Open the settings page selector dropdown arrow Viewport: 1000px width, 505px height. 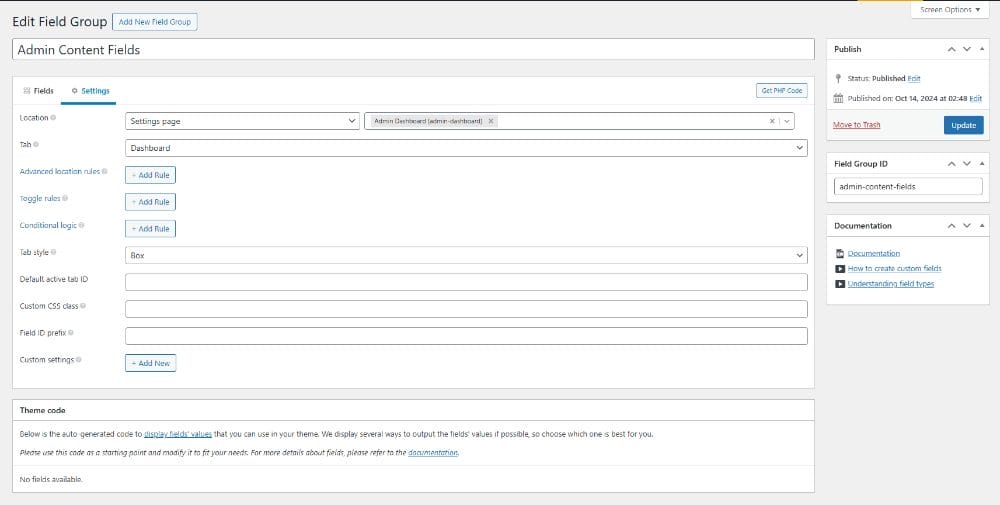pos(787,121)
